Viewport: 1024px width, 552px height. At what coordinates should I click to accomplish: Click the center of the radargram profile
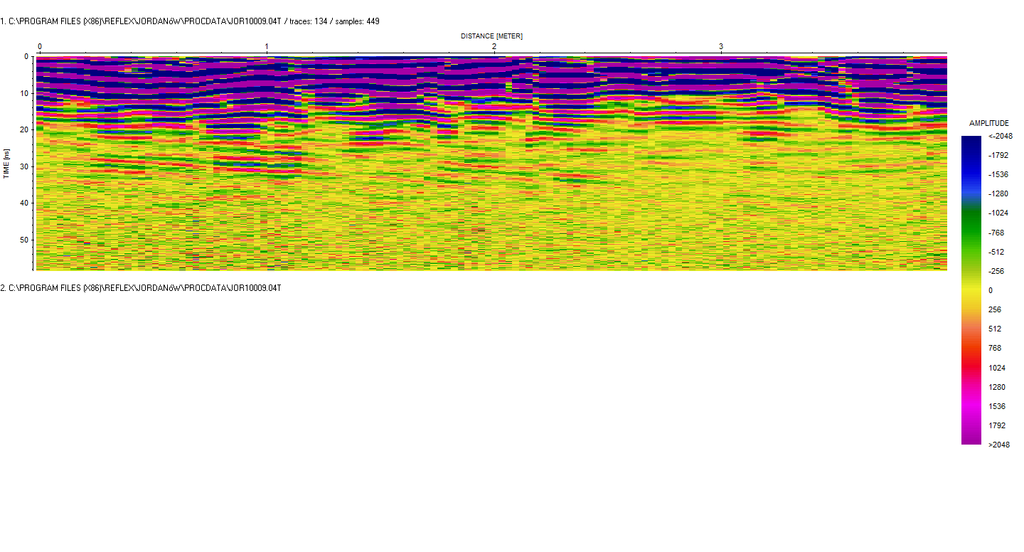pos(491,163)
